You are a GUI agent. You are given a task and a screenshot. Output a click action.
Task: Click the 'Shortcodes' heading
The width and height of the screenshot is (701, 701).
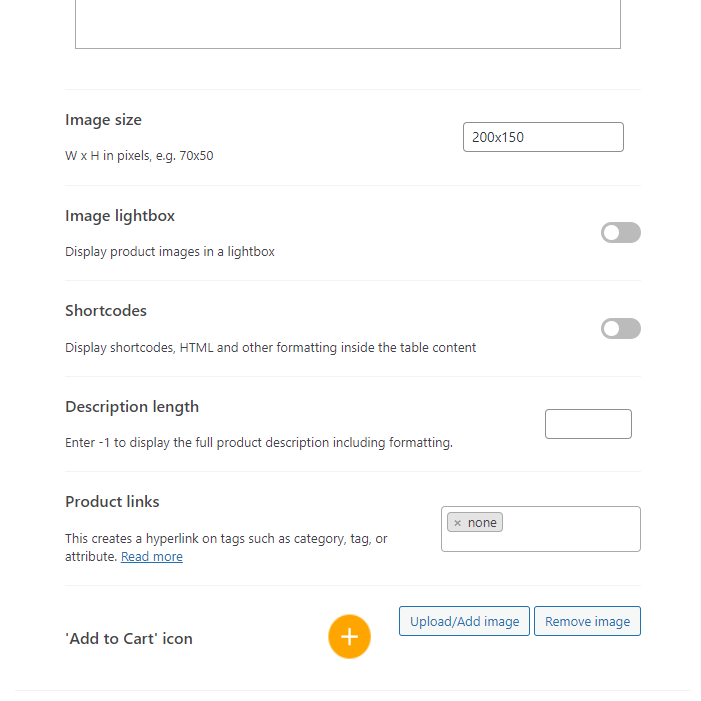point(106,311)
